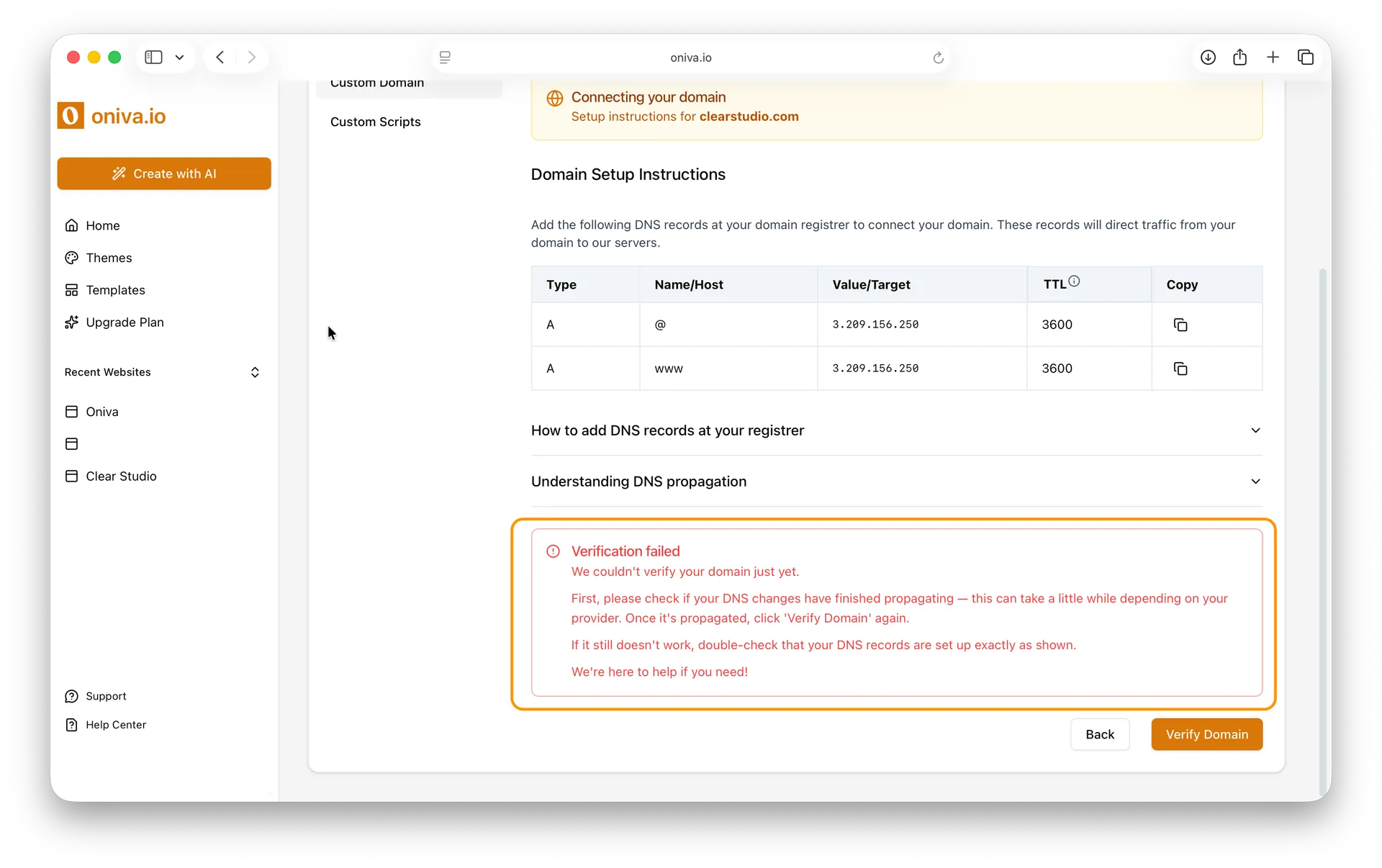Image resolution: width=1382 pixels, height=868 pixels.
Task: Click the Verify Domain button
Action: click(x=1206, y=734)
